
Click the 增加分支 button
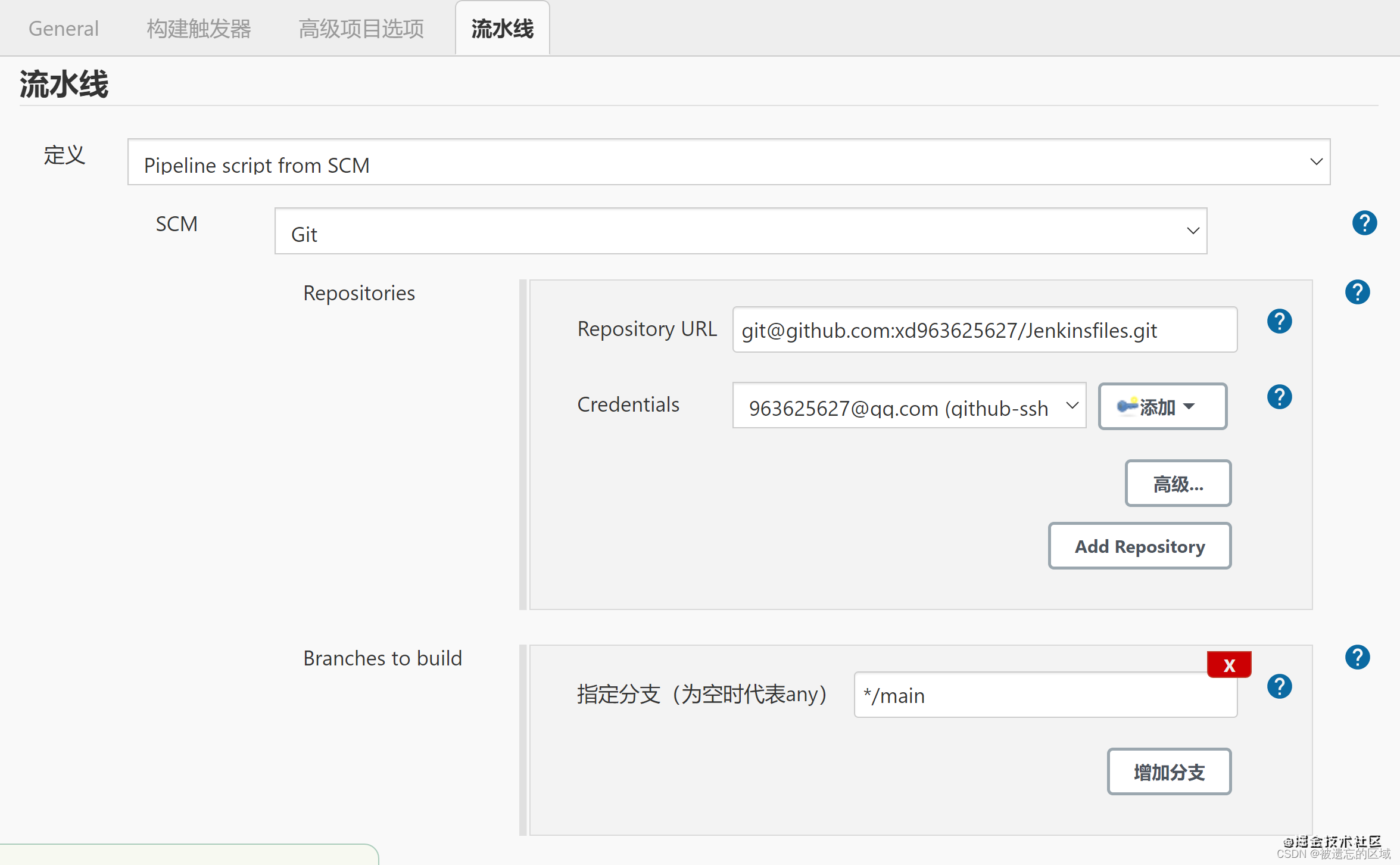(1169, 771)
